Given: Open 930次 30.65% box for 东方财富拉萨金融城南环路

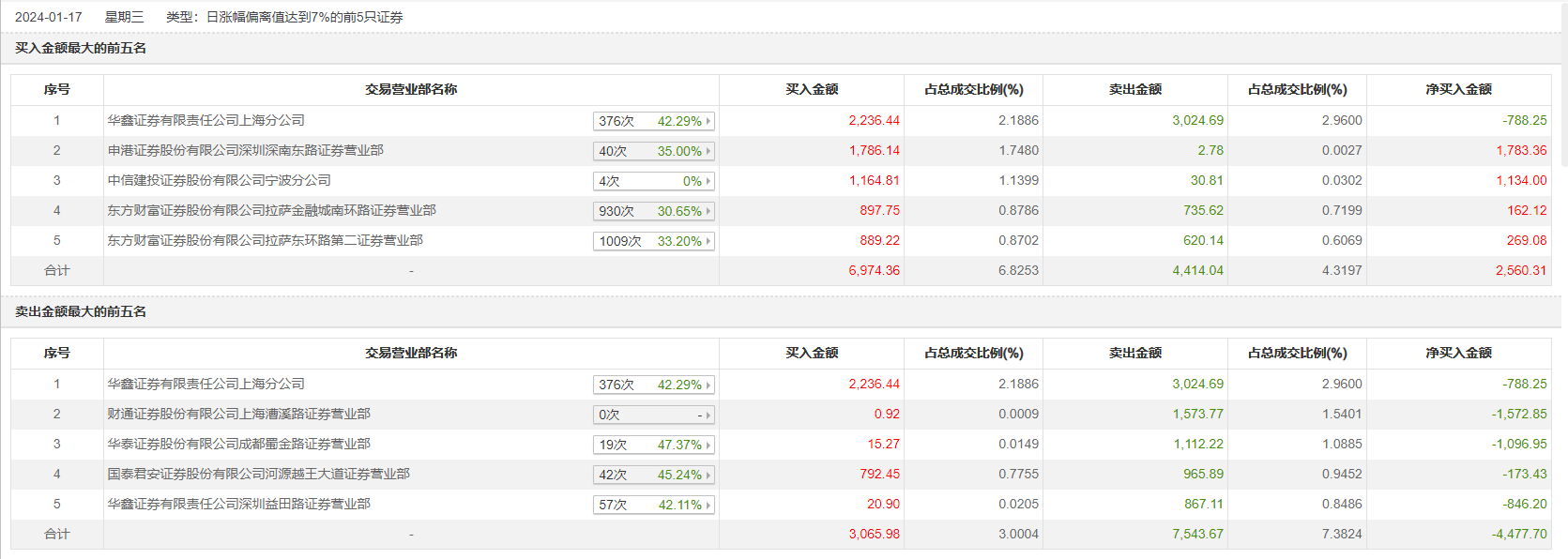Looking at the screenshot, I should click(654, 211).
